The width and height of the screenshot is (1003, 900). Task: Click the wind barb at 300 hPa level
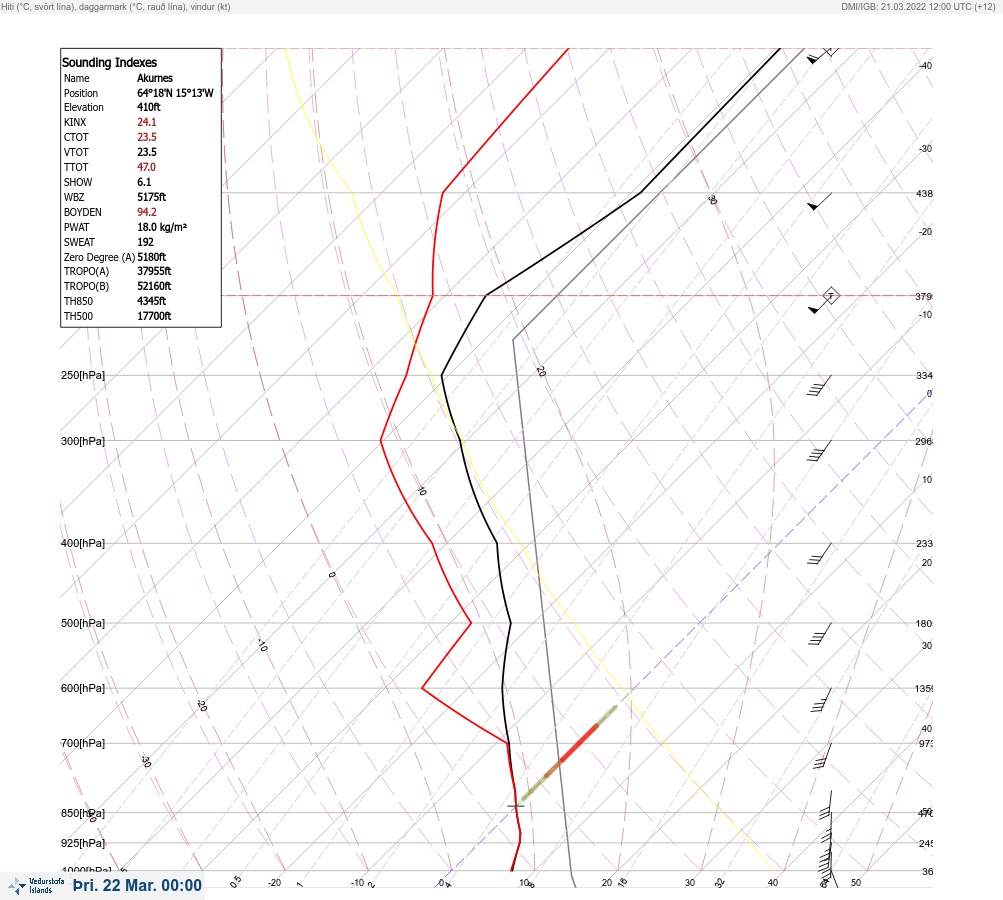(x=819, y=450)
